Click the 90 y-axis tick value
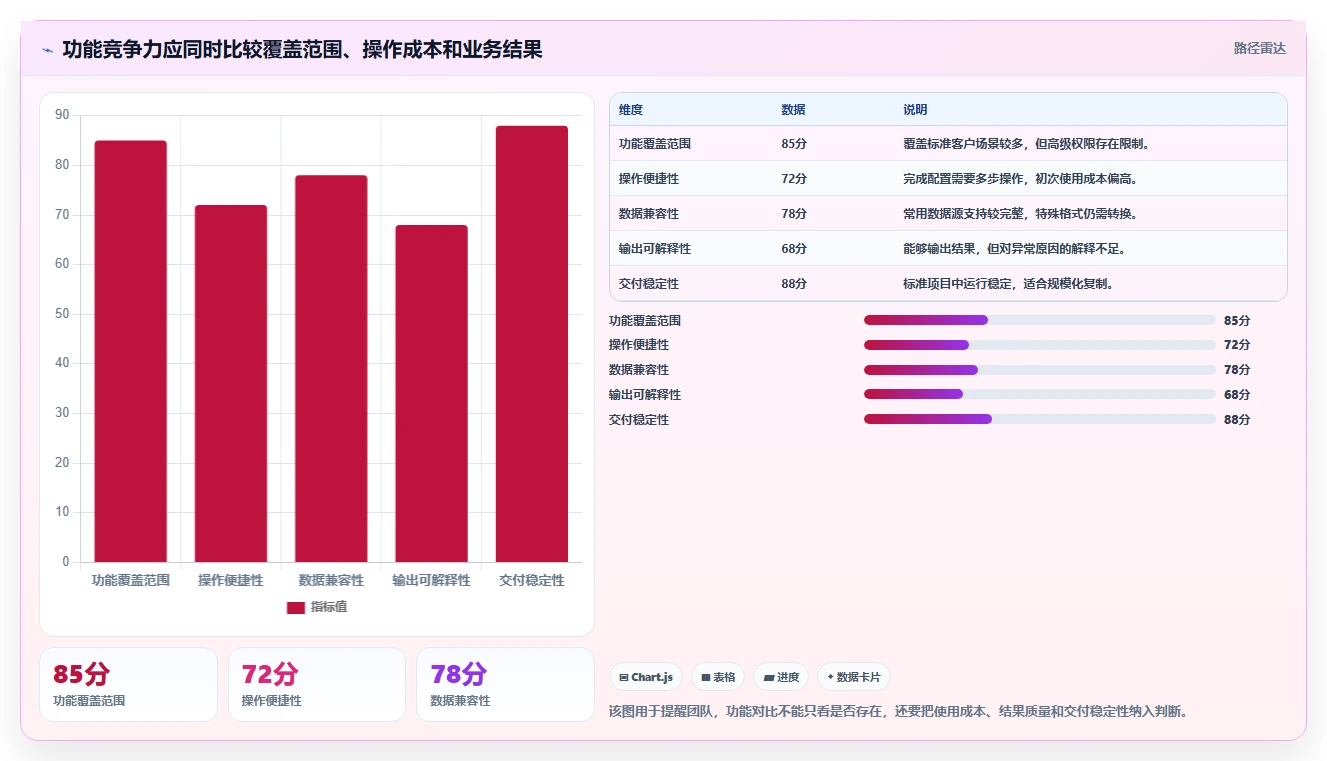This screenshot has height=761, width=1327. [x=62, y=116]
